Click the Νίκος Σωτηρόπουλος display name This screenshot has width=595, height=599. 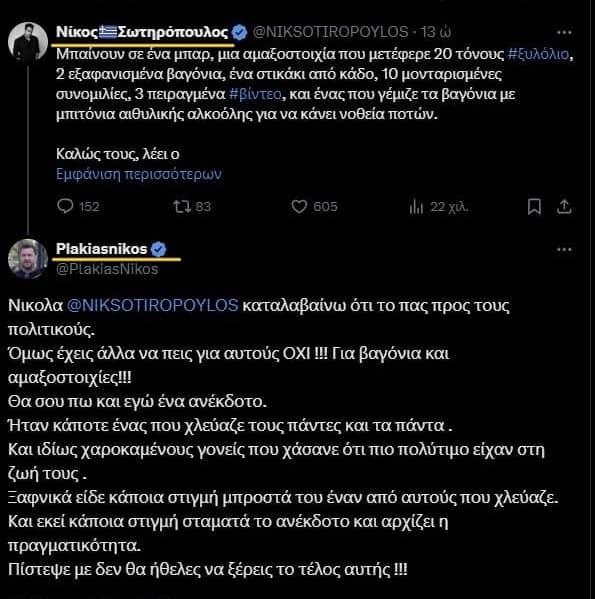(142, 32)
